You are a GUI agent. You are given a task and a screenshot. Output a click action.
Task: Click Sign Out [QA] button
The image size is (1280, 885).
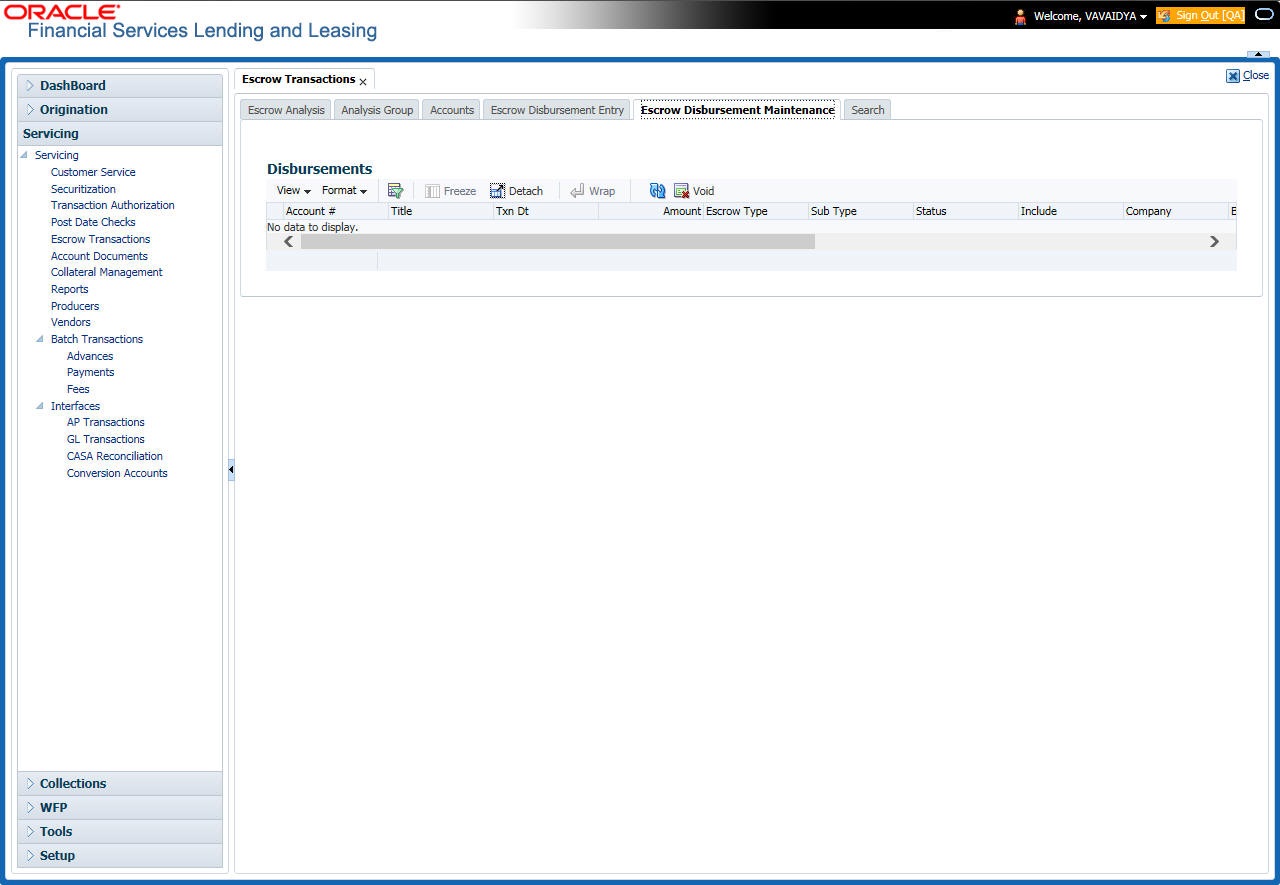(1200, 16)
